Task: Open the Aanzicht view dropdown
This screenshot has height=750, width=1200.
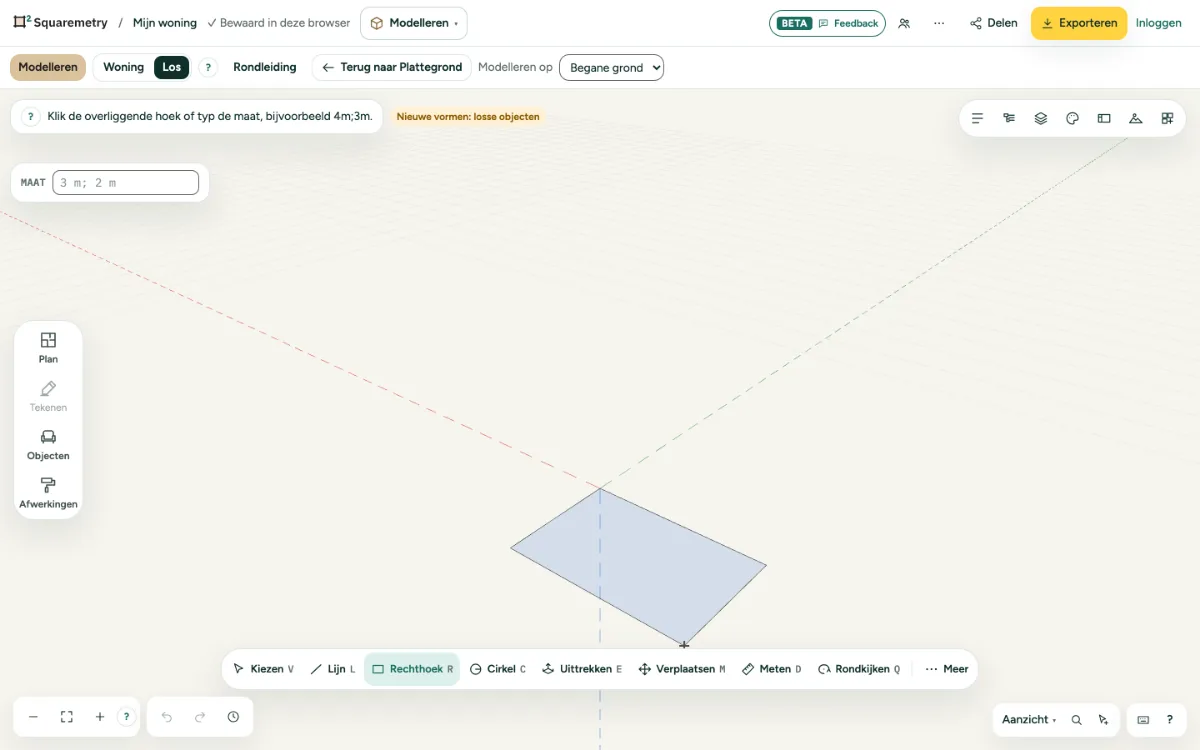Action: click(x=1029, y=720)
